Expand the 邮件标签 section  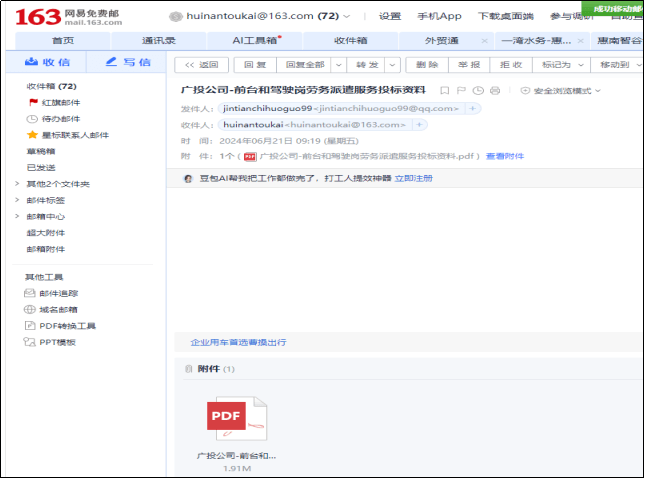(17, 200)
